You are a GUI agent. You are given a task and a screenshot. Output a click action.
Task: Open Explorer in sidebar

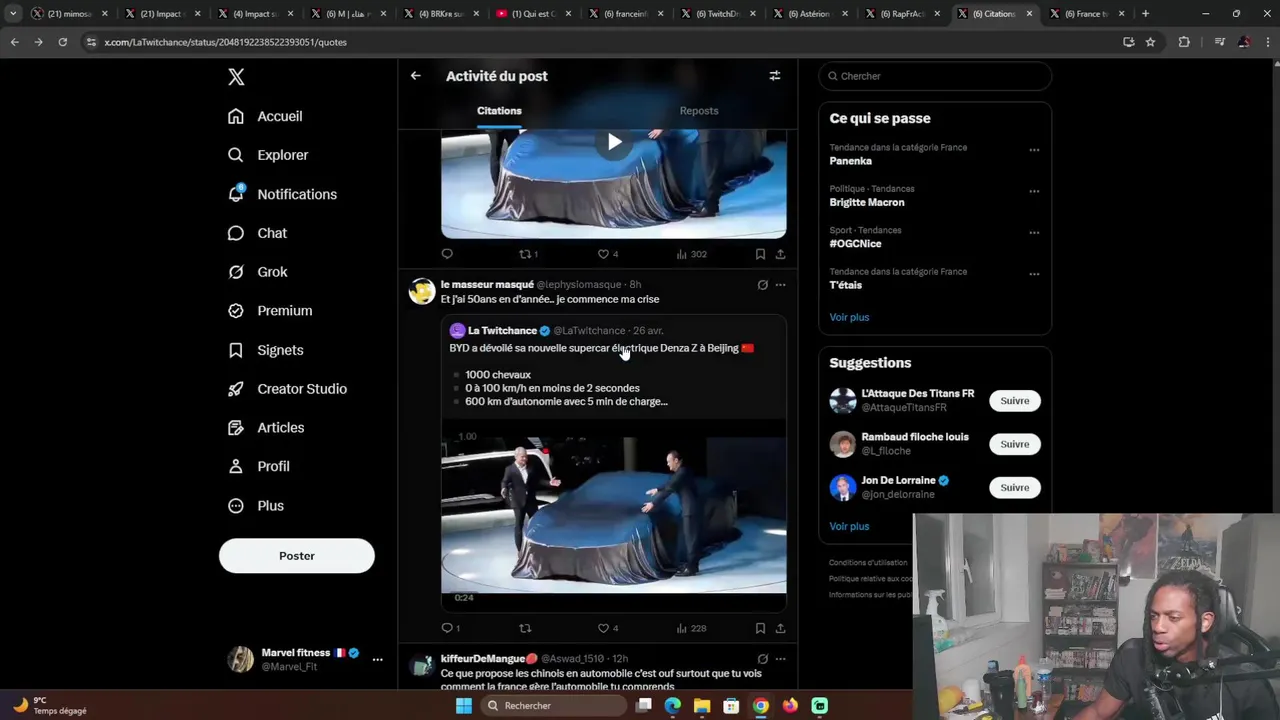[x=268, y=155]
